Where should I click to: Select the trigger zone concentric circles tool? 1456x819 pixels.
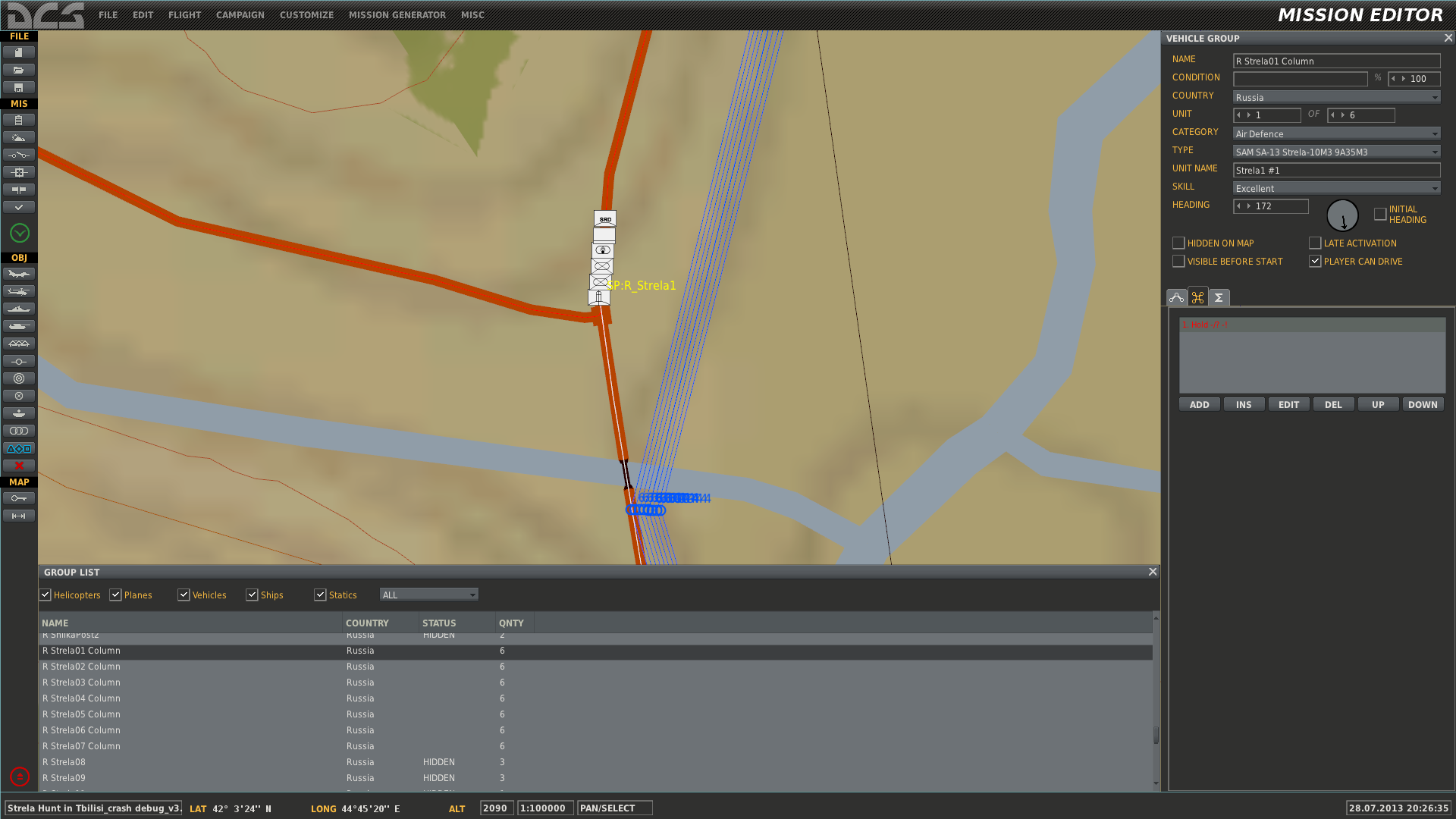[19, 378]
